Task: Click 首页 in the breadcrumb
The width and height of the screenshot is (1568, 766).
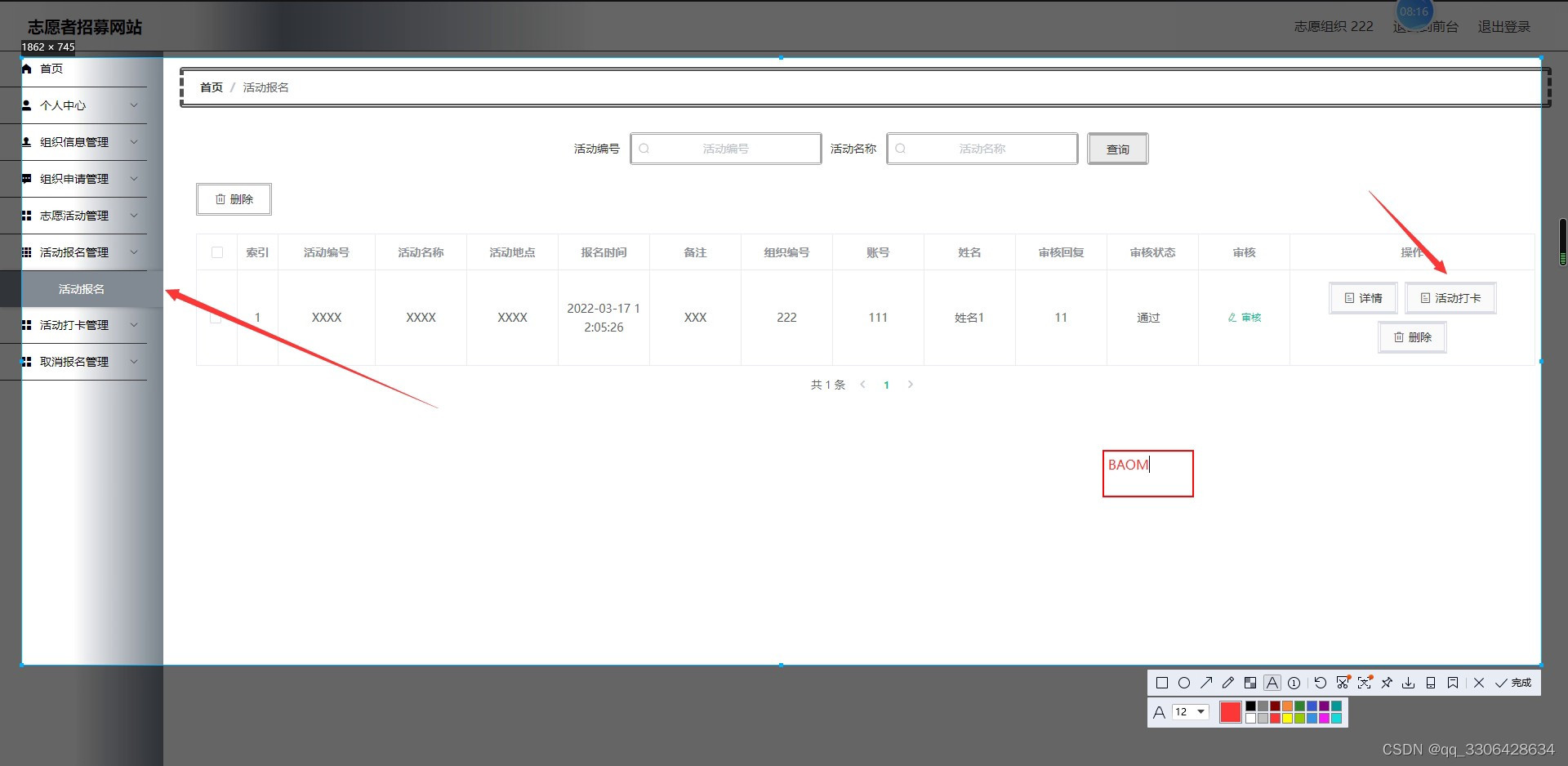Action: pos(212,87)
